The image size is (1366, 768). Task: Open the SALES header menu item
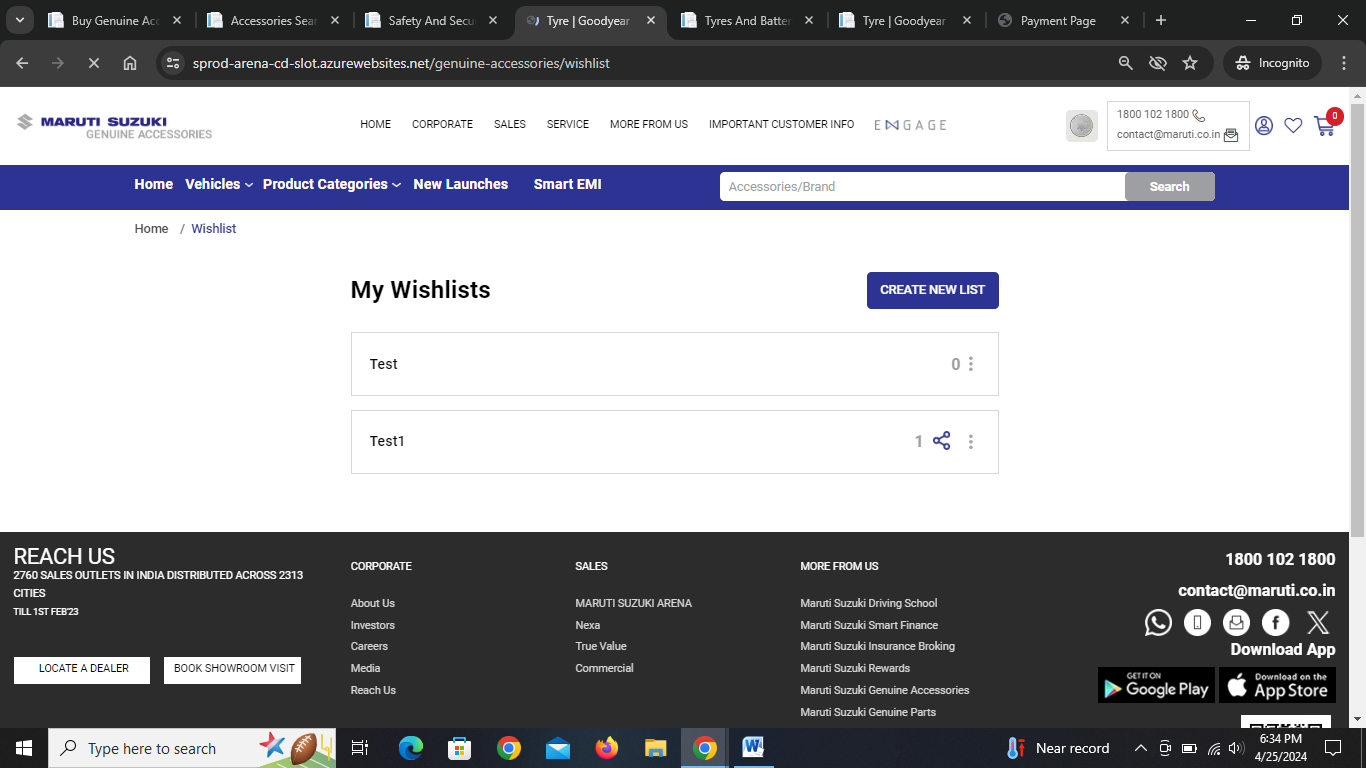[510, 125]
